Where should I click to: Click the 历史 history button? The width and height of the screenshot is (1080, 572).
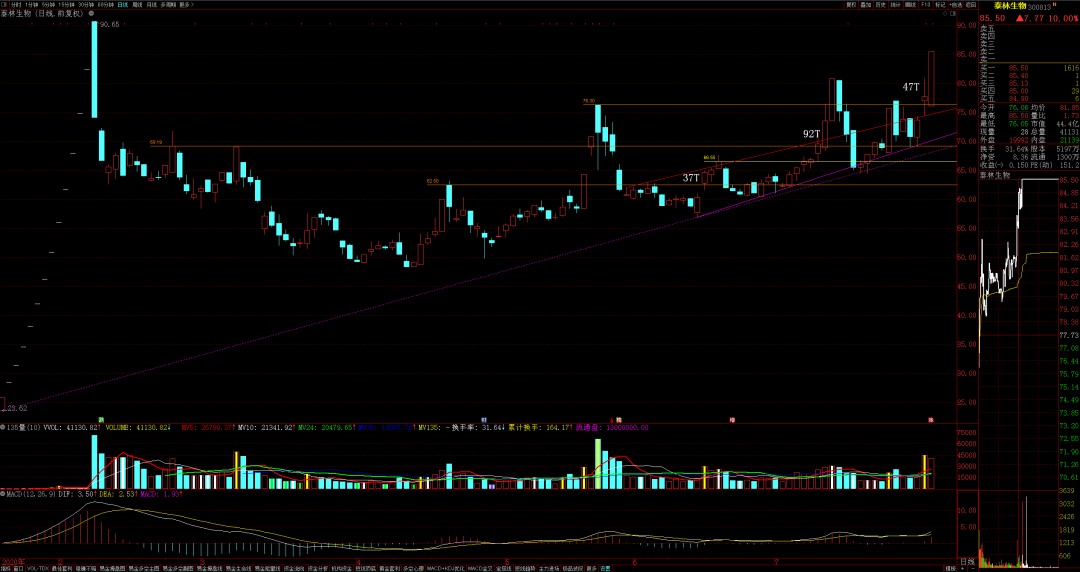[x=881, y=5]
